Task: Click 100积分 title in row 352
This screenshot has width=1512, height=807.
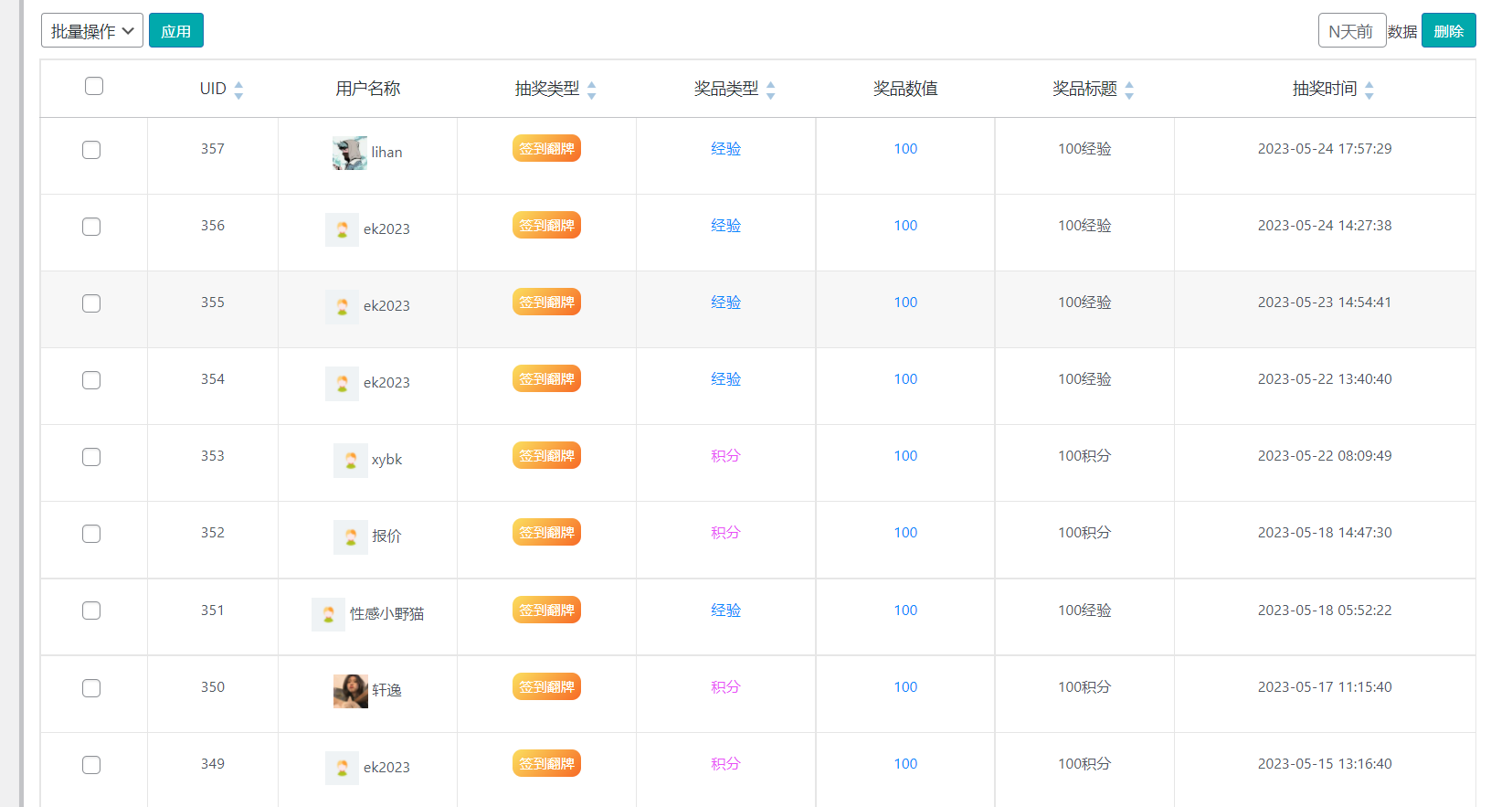Action: click(x=1084, y=533)
